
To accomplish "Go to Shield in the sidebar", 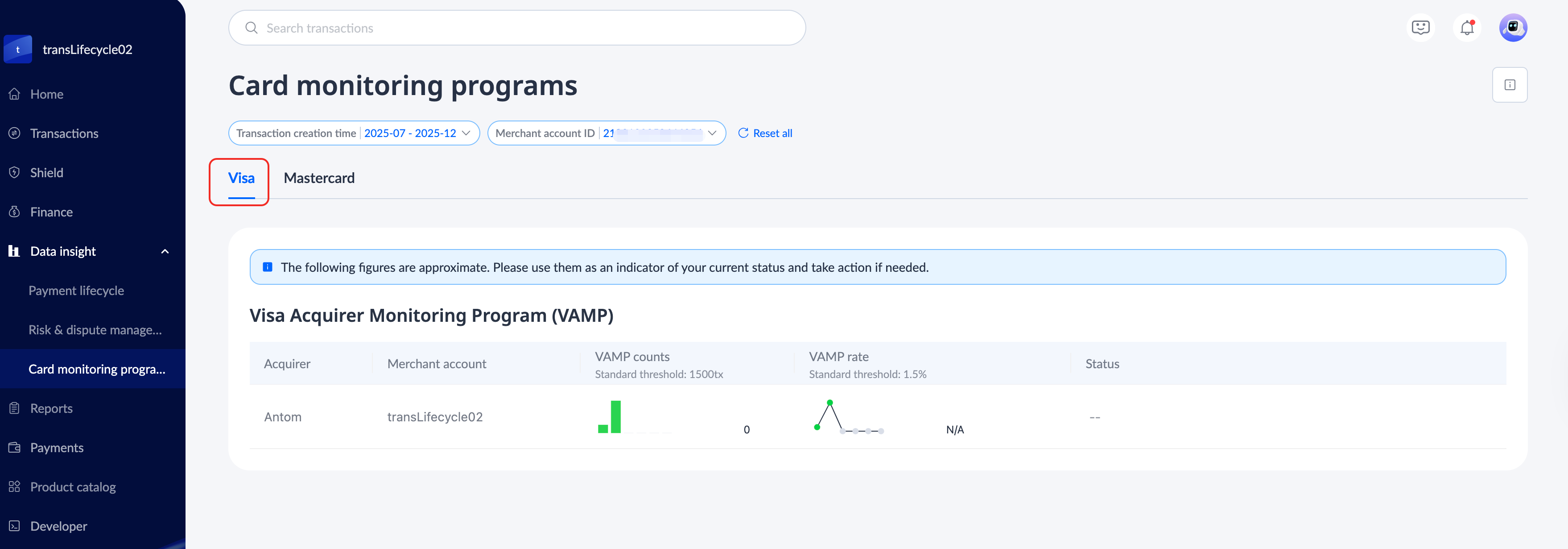I will [x=47, y=172].
